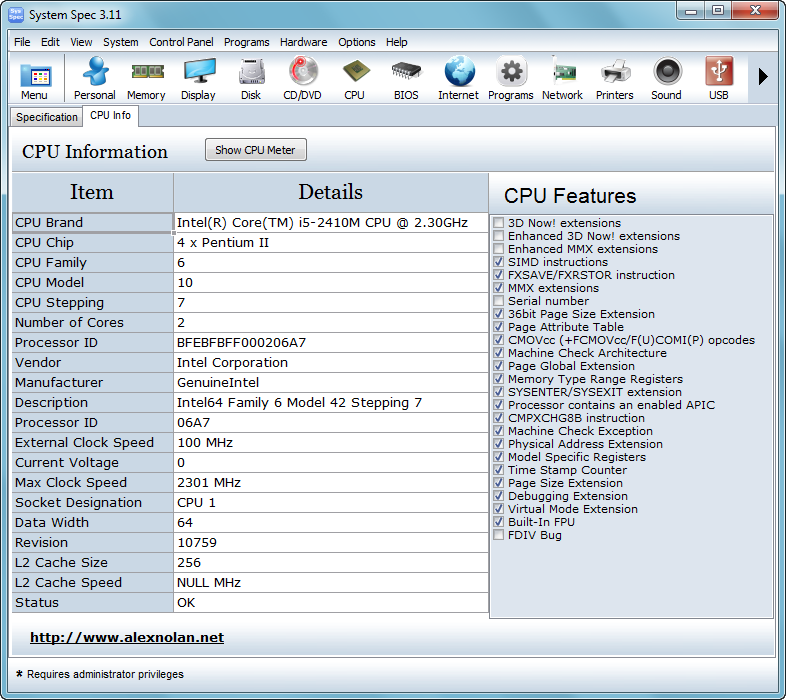Open the CD/DVD toolbar icon
The width and height of the screenshot is (786, 700).
302,78
